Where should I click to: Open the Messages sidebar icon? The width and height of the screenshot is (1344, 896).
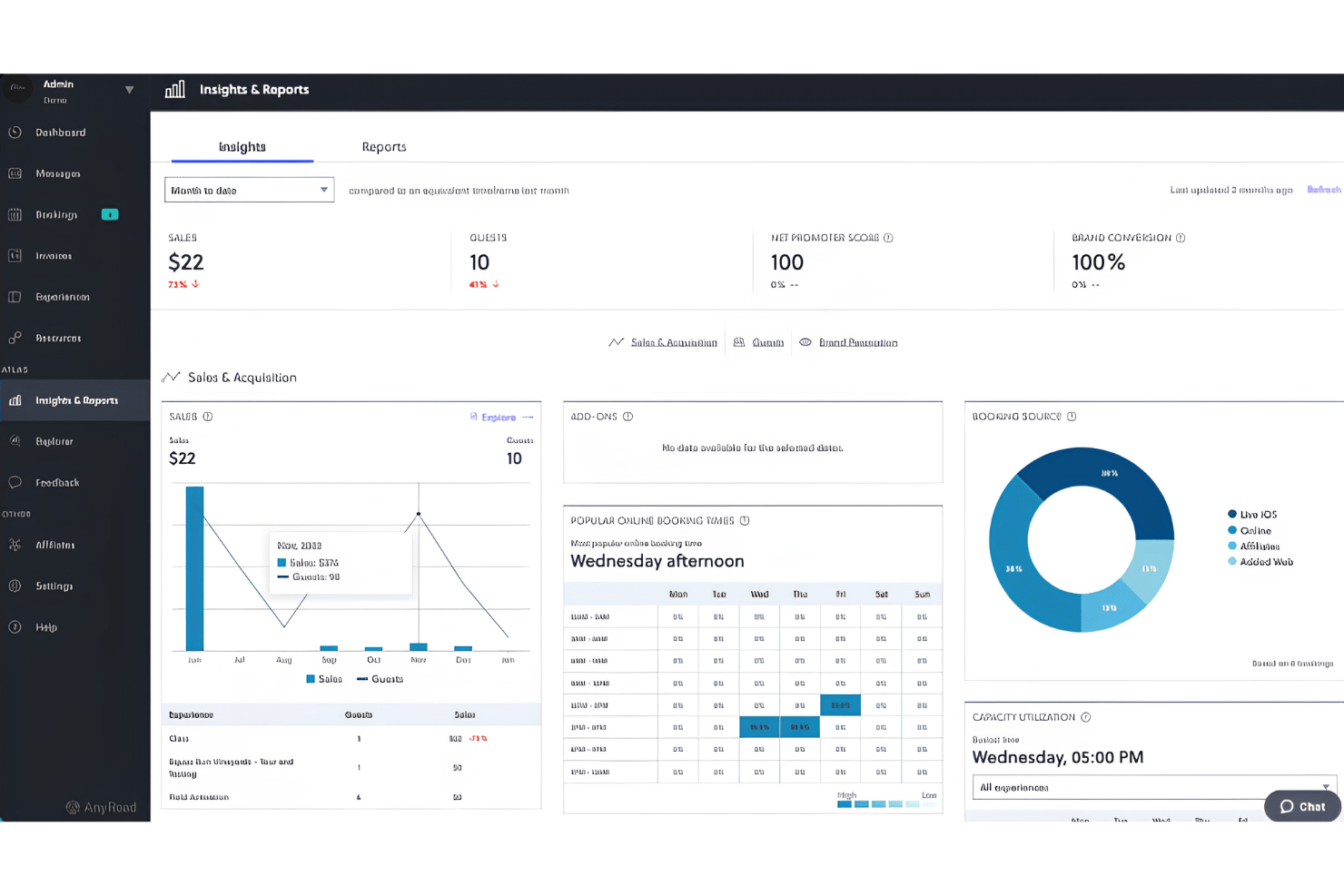(x=15, y=173)
